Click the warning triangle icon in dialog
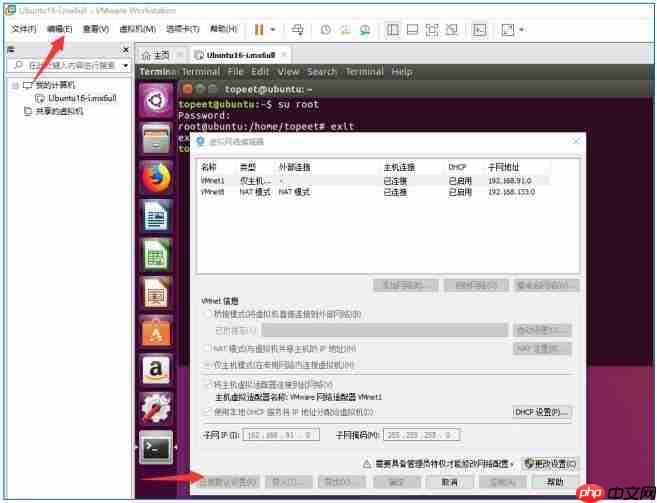This screenshot has height=503, width=657. [x=367, y=464]
